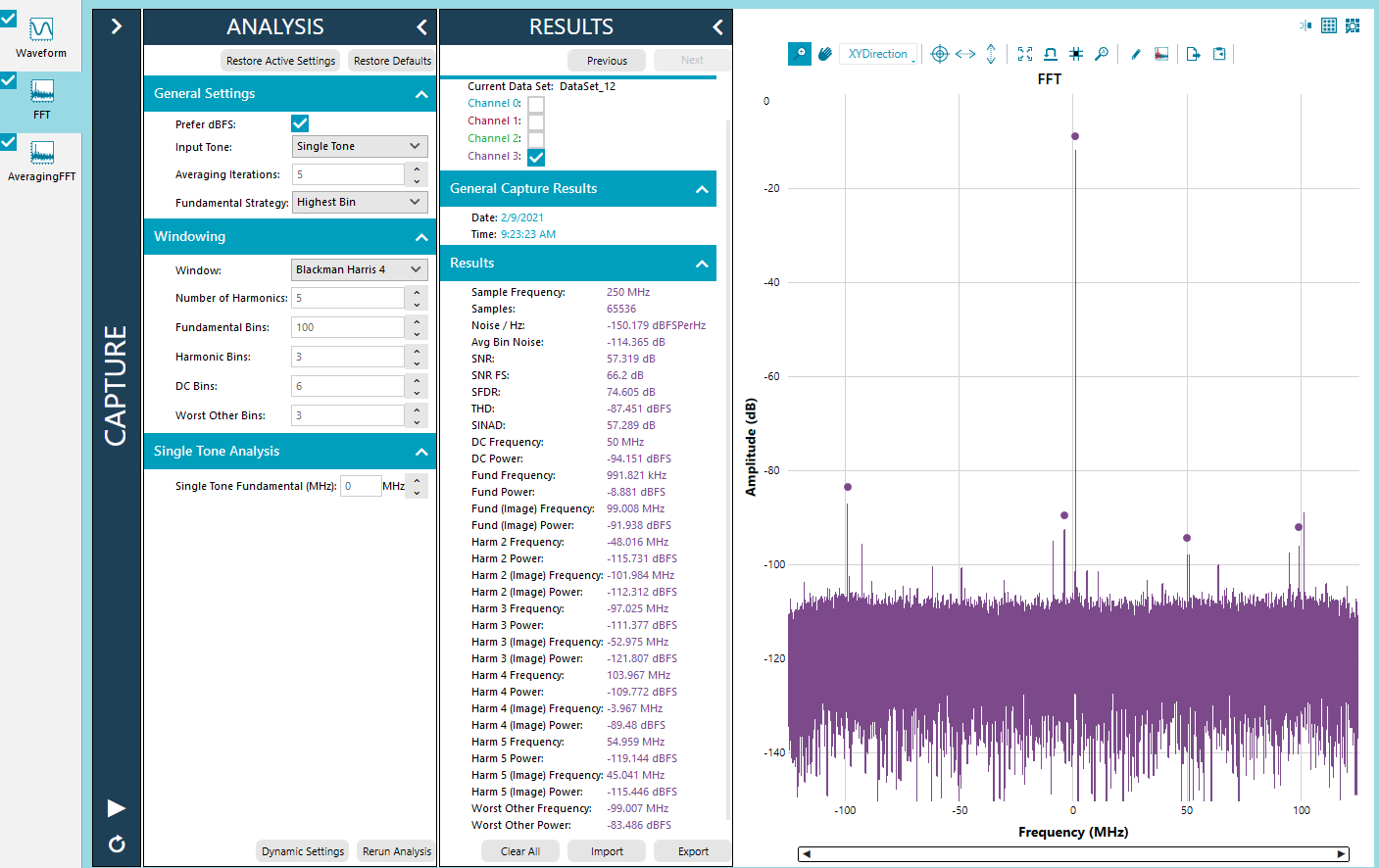Collapse the RESULTS panel
Image resolution: width=1379 pixels, height=868 pixels.
pos(717,27)
